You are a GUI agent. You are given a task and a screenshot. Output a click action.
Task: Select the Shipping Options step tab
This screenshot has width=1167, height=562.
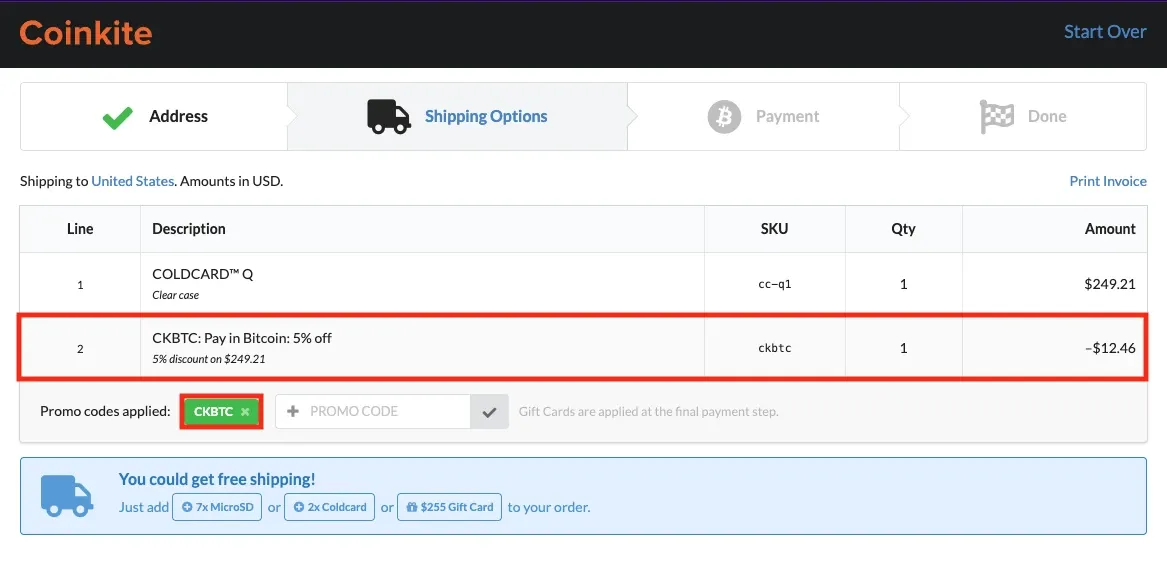[x=457, y=117]
